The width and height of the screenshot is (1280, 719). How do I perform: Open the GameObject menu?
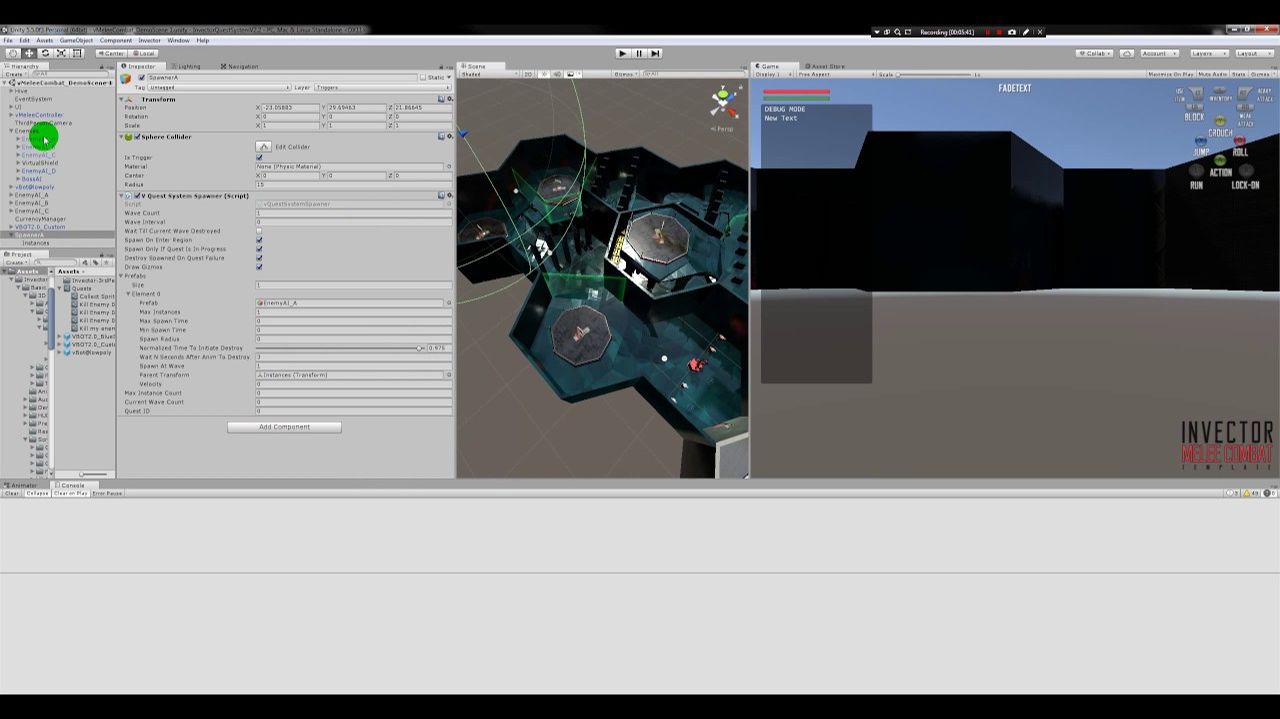tap(76, 41)
